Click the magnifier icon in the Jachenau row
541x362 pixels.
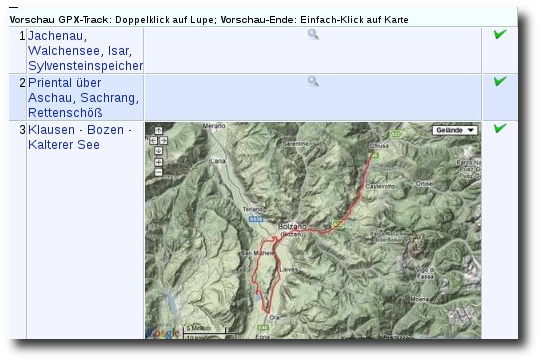(x=313, y=35)
